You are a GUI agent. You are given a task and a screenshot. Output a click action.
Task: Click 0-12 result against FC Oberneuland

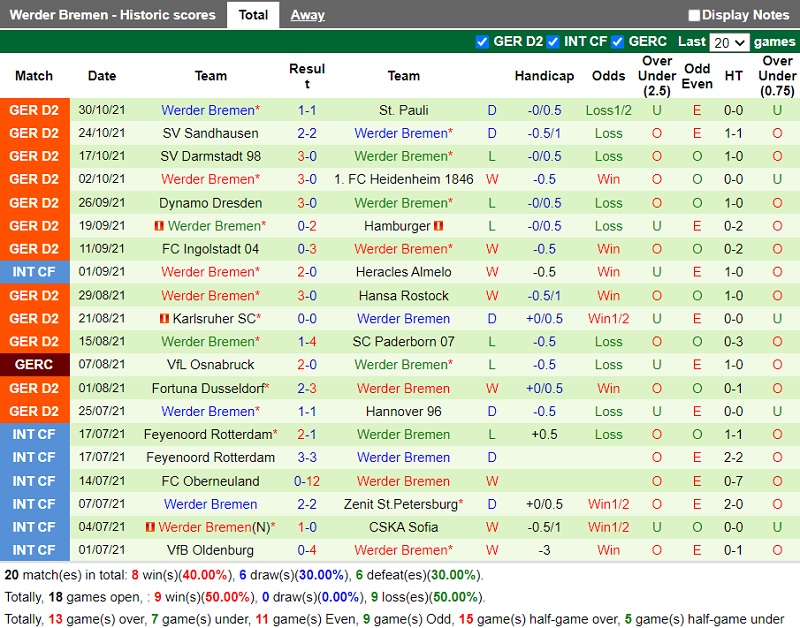pyautogui.click(x=307, y=481)
